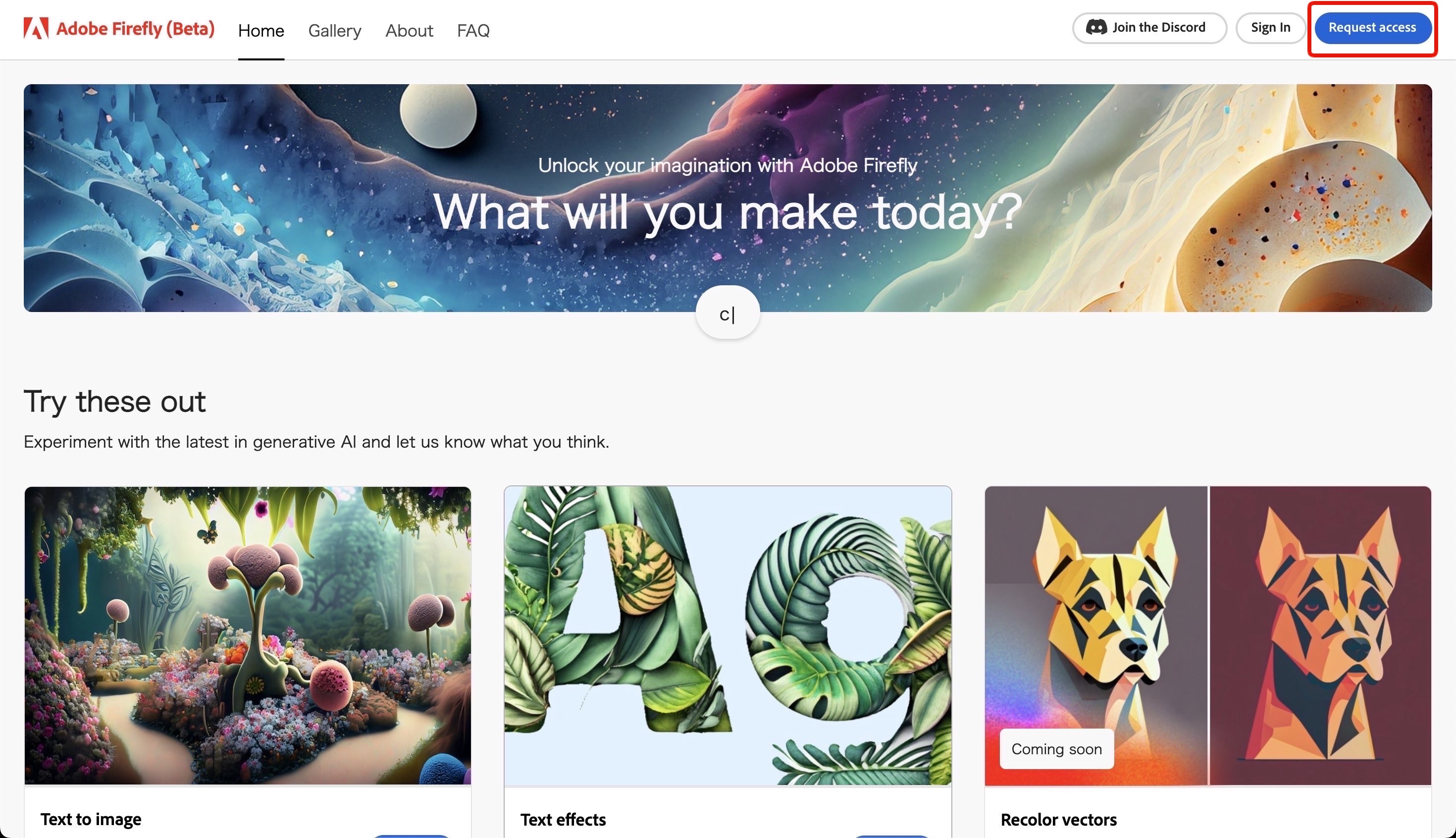
Task: Open the Adobe Firefly (Beta) title link
Action: tap(135, 28)
